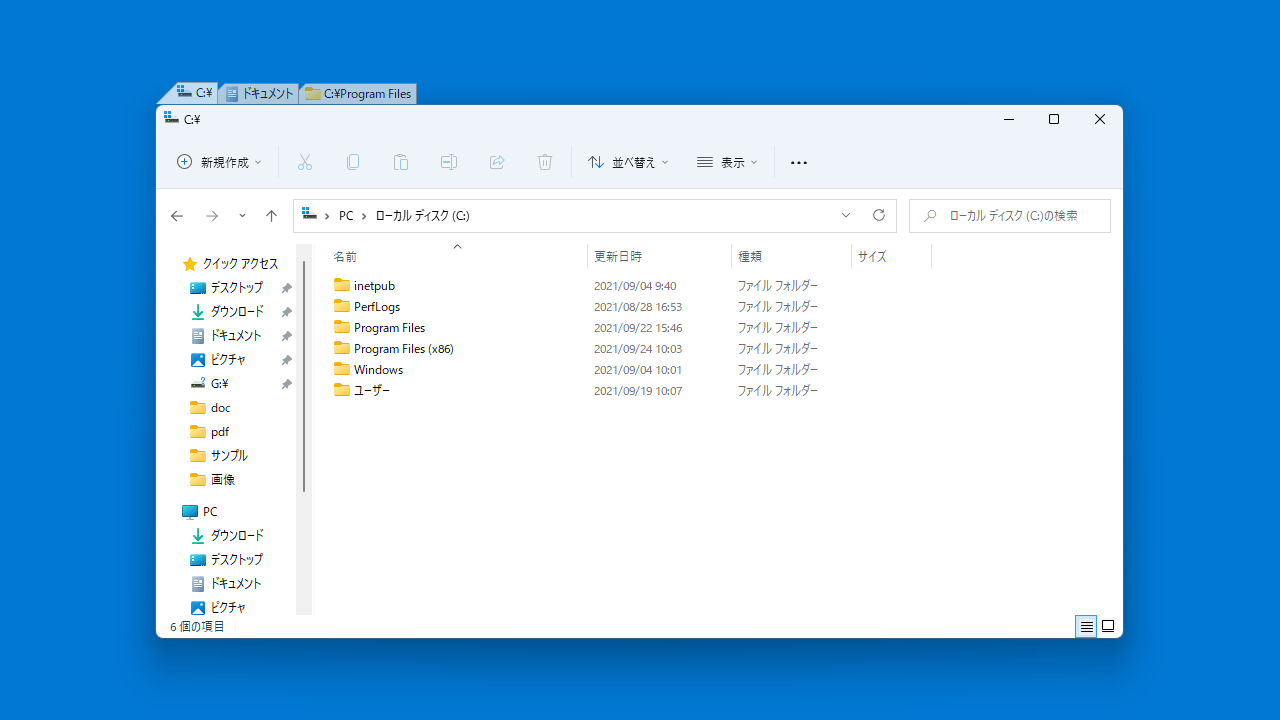Click the Windows folder icon
Viewport: 1280px width, 720px height.
342,369
